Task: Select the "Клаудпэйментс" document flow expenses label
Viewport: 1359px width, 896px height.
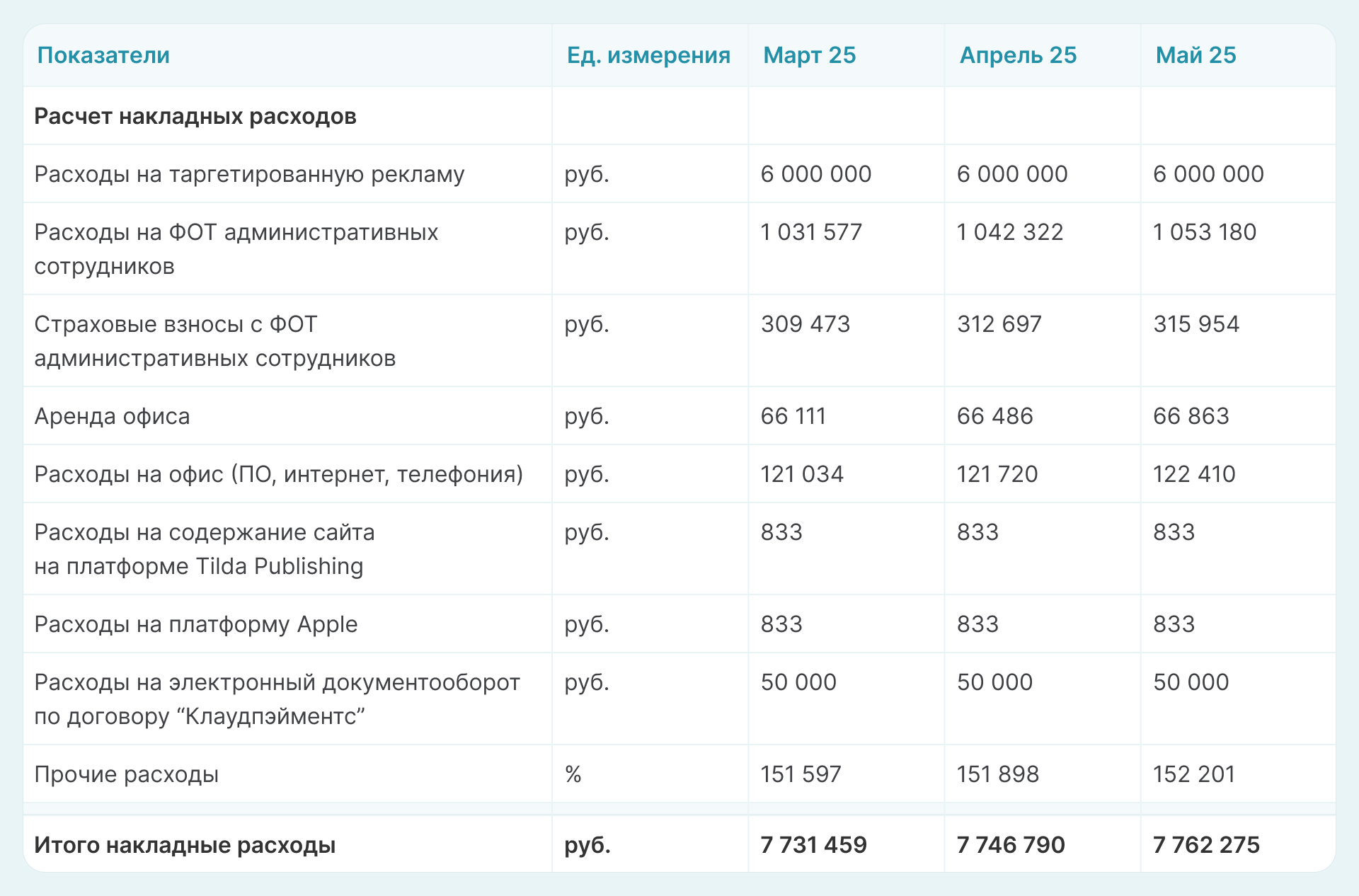Action: [x=276, y=699]
